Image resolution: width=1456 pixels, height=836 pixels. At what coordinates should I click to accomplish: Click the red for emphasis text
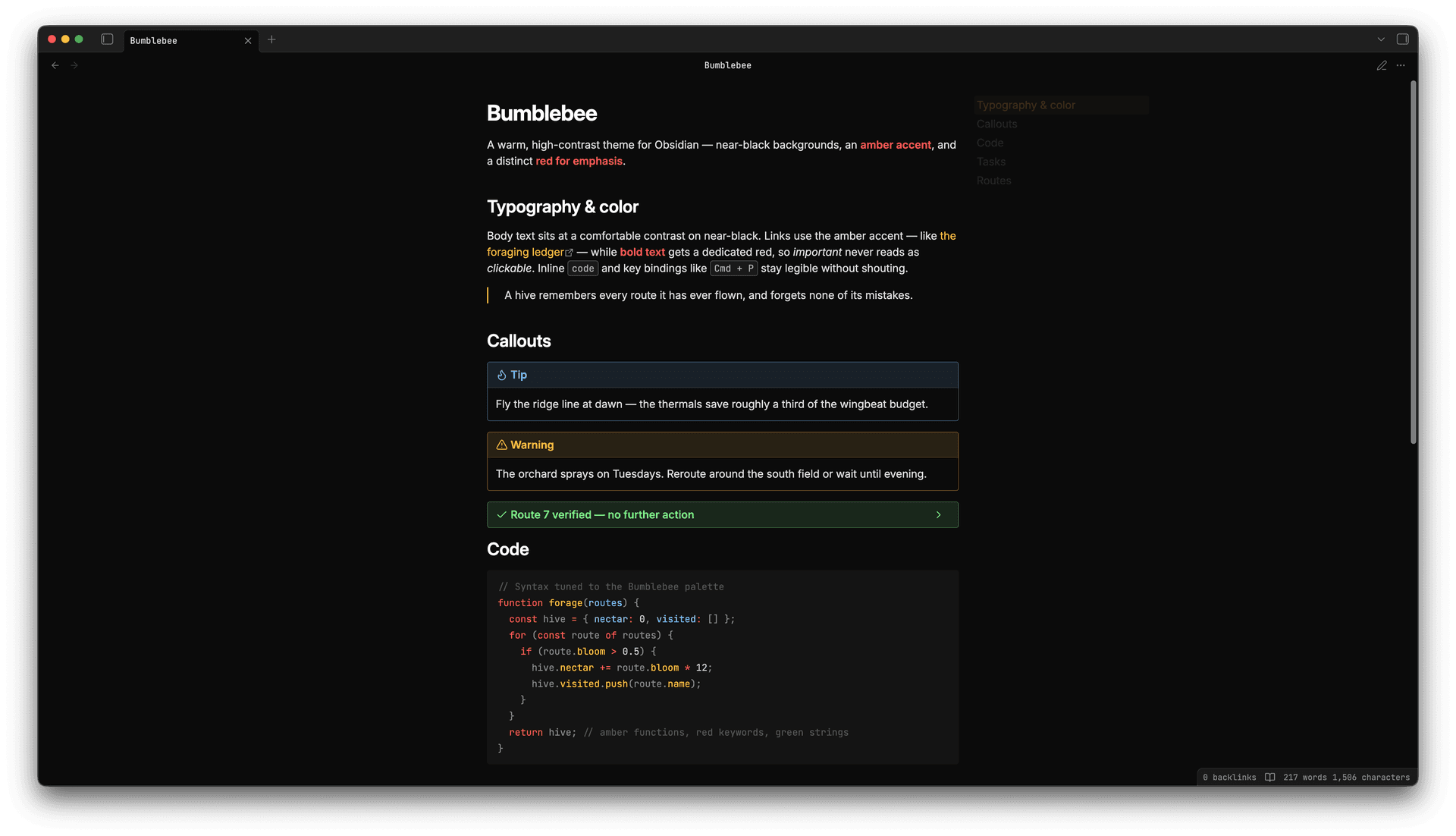579,161
